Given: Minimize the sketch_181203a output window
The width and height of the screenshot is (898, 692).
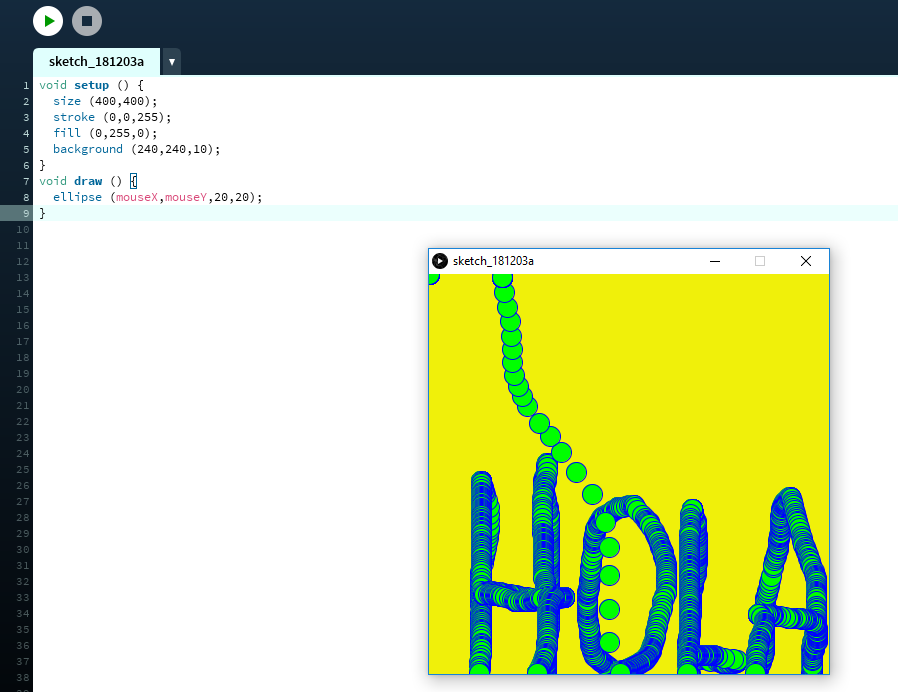Looking at the screenshot, I should coord(715,261).
